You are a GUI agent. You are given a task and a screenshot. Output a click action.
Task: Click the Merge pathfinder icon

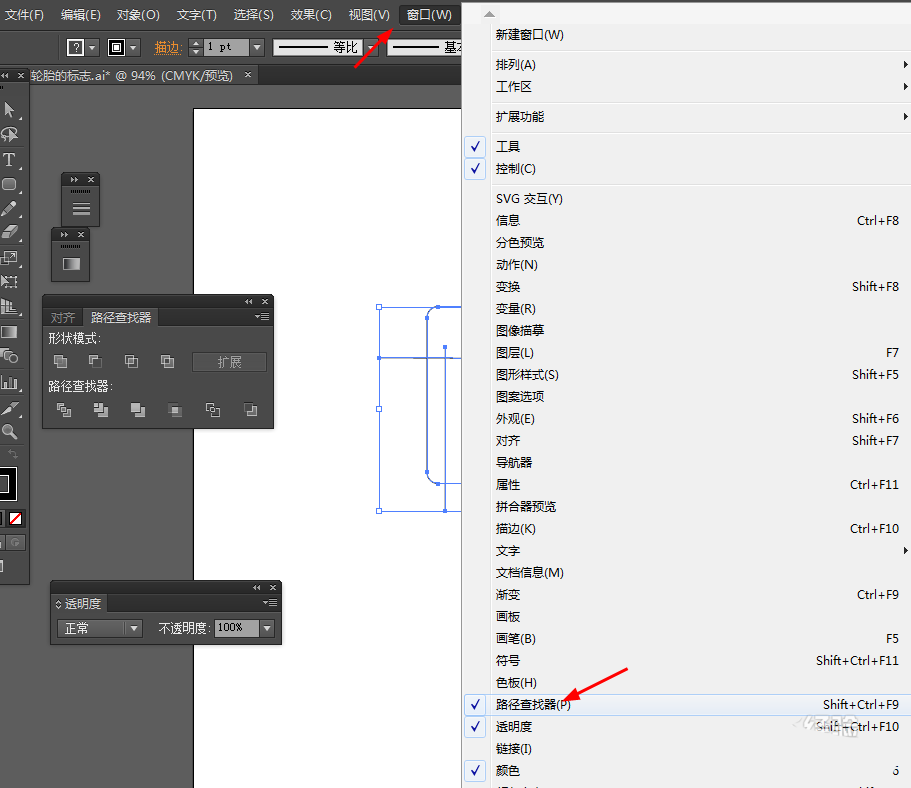coord(138,410)
